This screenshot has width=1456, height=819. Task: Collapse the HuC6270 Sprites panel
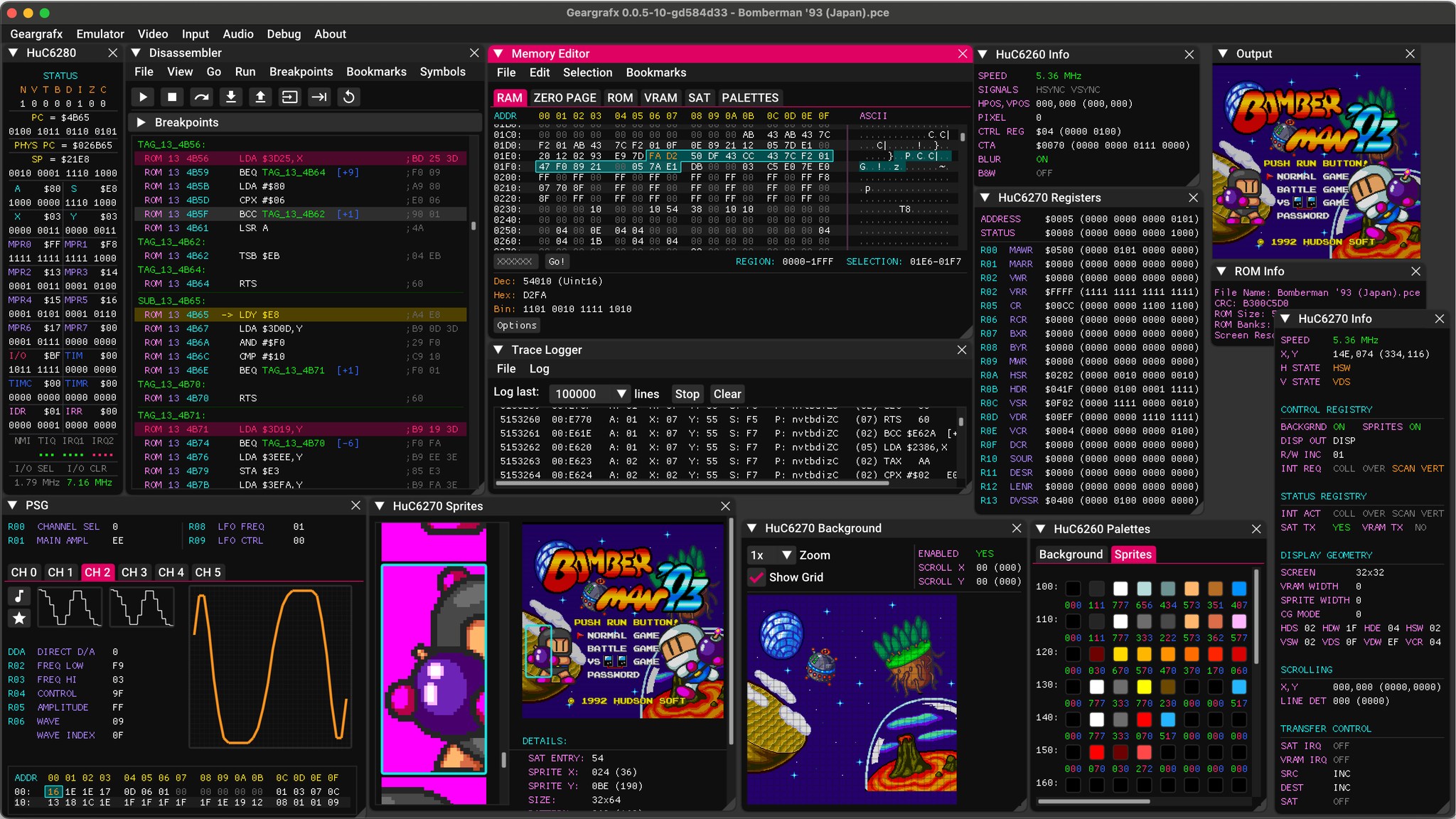(x=380, y=506)
